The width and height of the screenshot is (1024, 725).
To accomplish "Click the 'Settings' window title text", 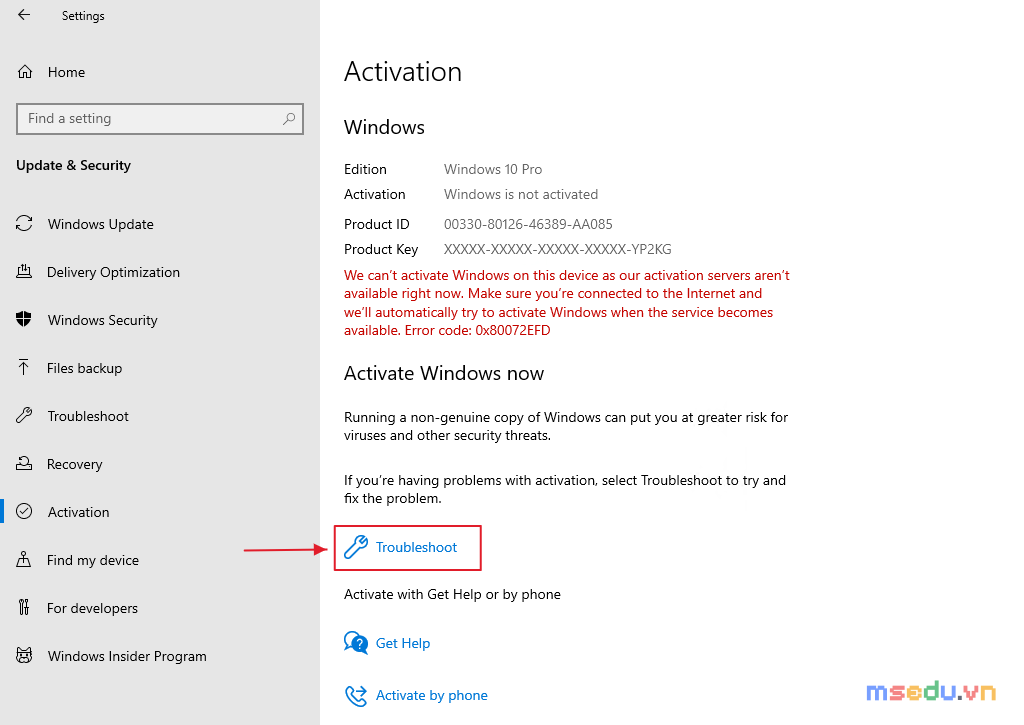I will (83, 16).
